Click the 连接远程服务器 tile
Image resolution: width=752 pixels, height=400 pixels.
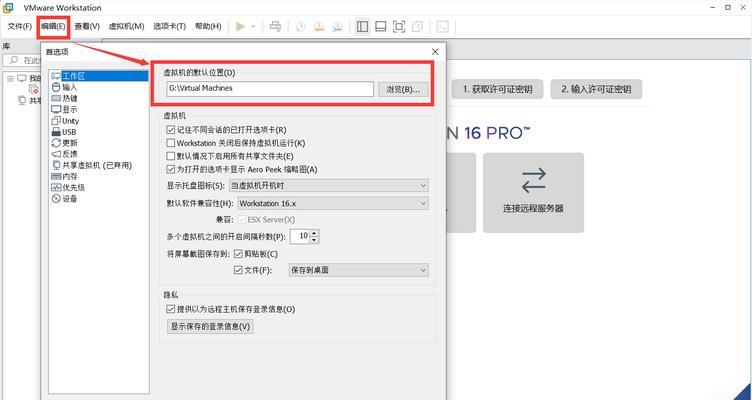(x=533, y=193)
